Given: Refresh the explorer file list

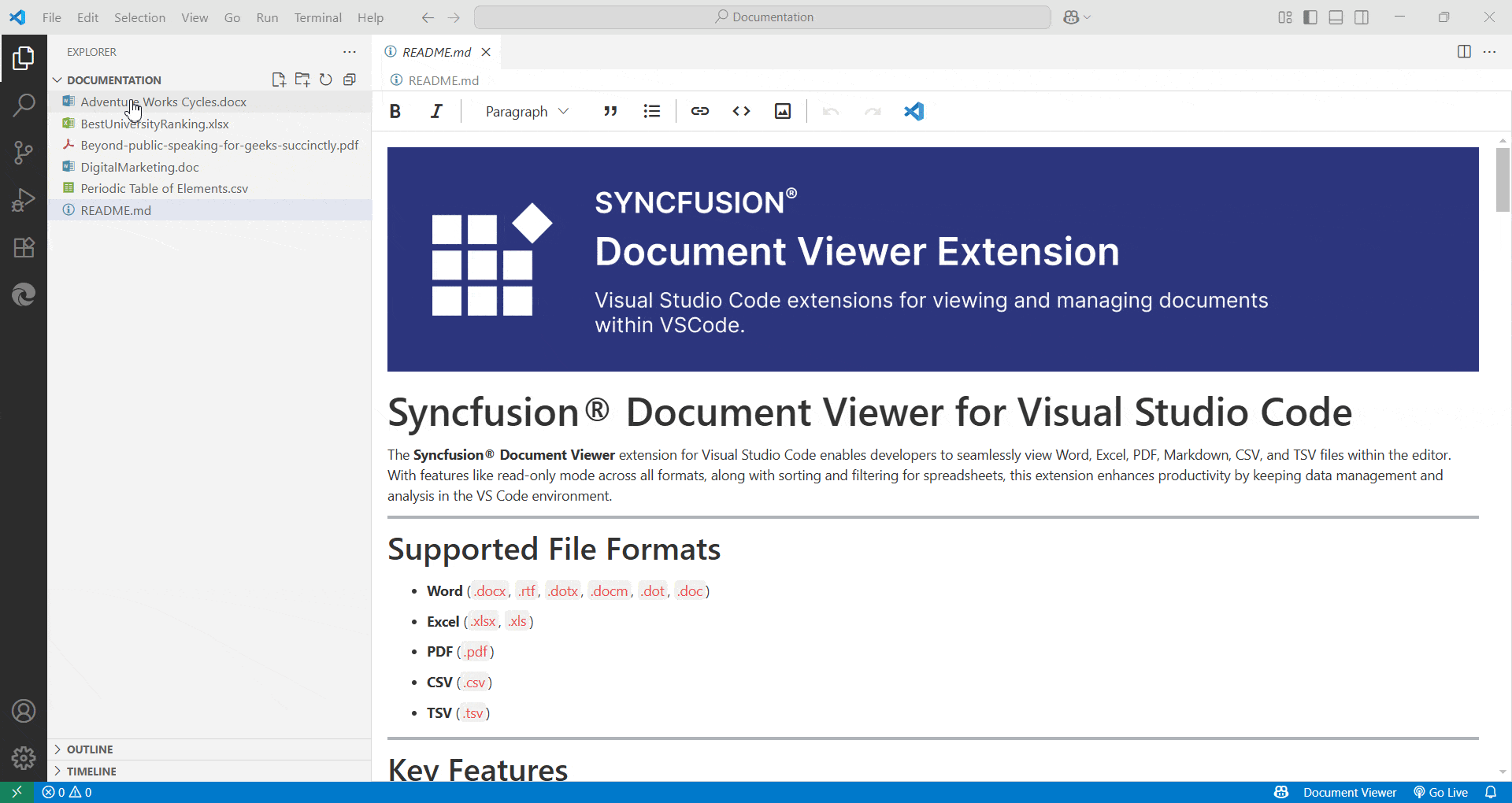Looking at the screenshot, I should pyautogui.click(x=326, y=80).
